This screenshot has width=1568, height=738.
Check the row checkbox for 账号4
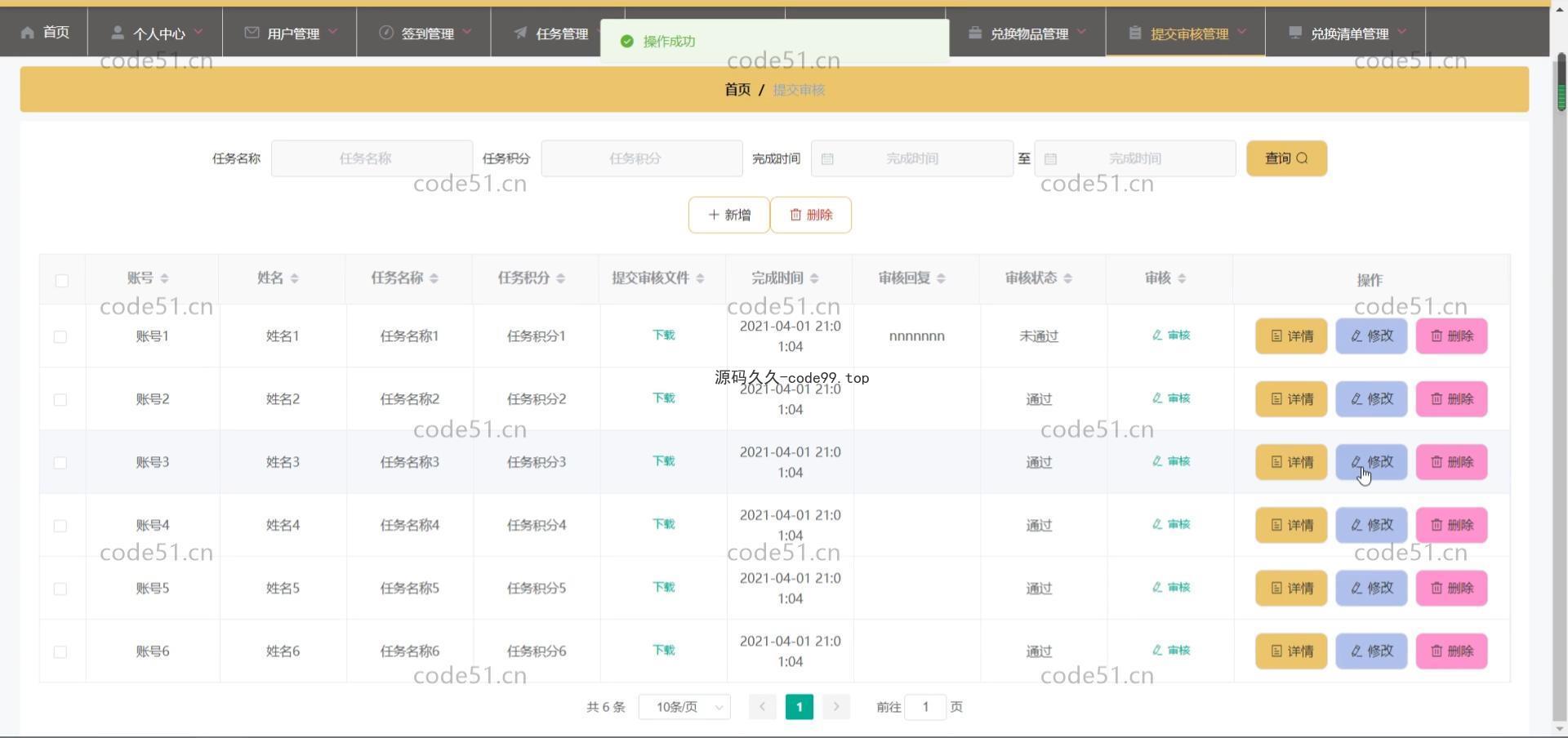coord(60,526)
